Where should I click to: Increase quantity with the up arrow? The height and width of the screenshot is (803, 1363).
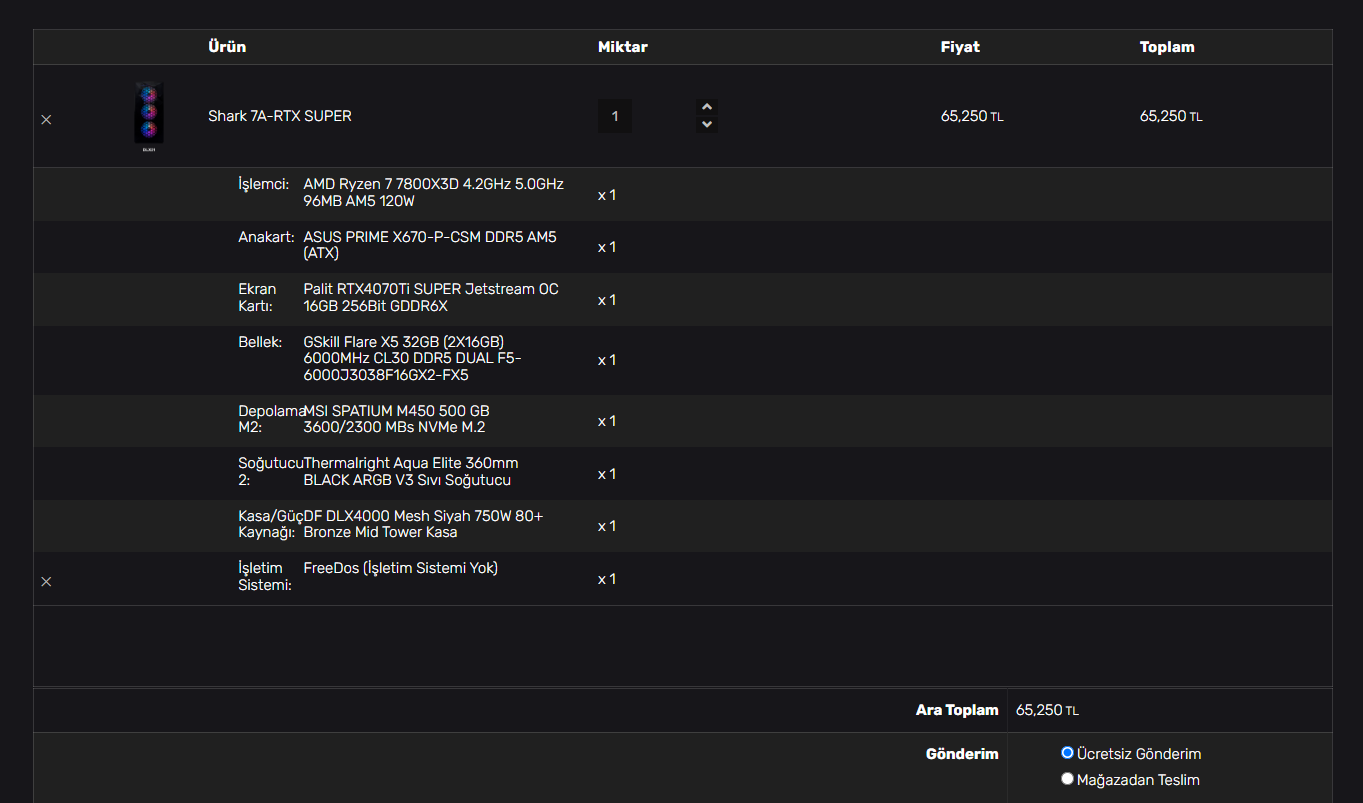pos(707,107)
